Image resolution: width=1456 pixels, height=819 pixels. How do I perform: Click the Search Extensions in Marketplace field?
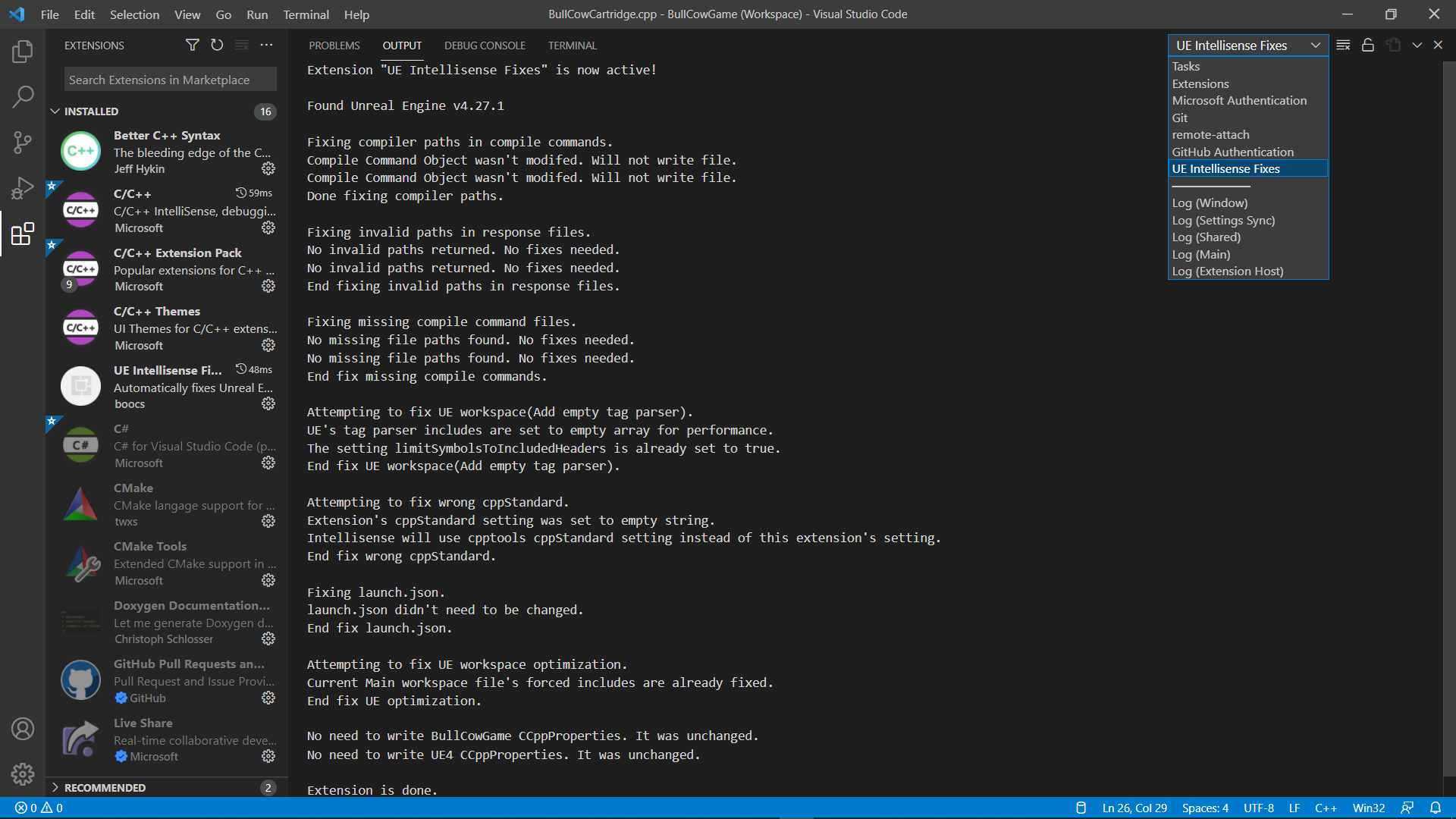(x=171, y=80)
